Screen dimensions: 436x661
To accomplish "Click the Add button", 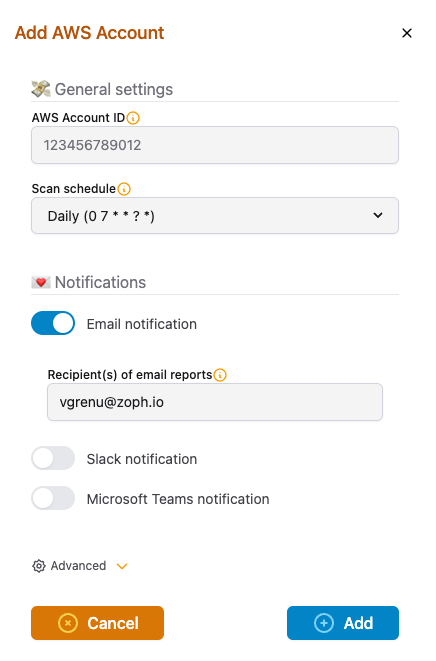I will pos(343,623).
